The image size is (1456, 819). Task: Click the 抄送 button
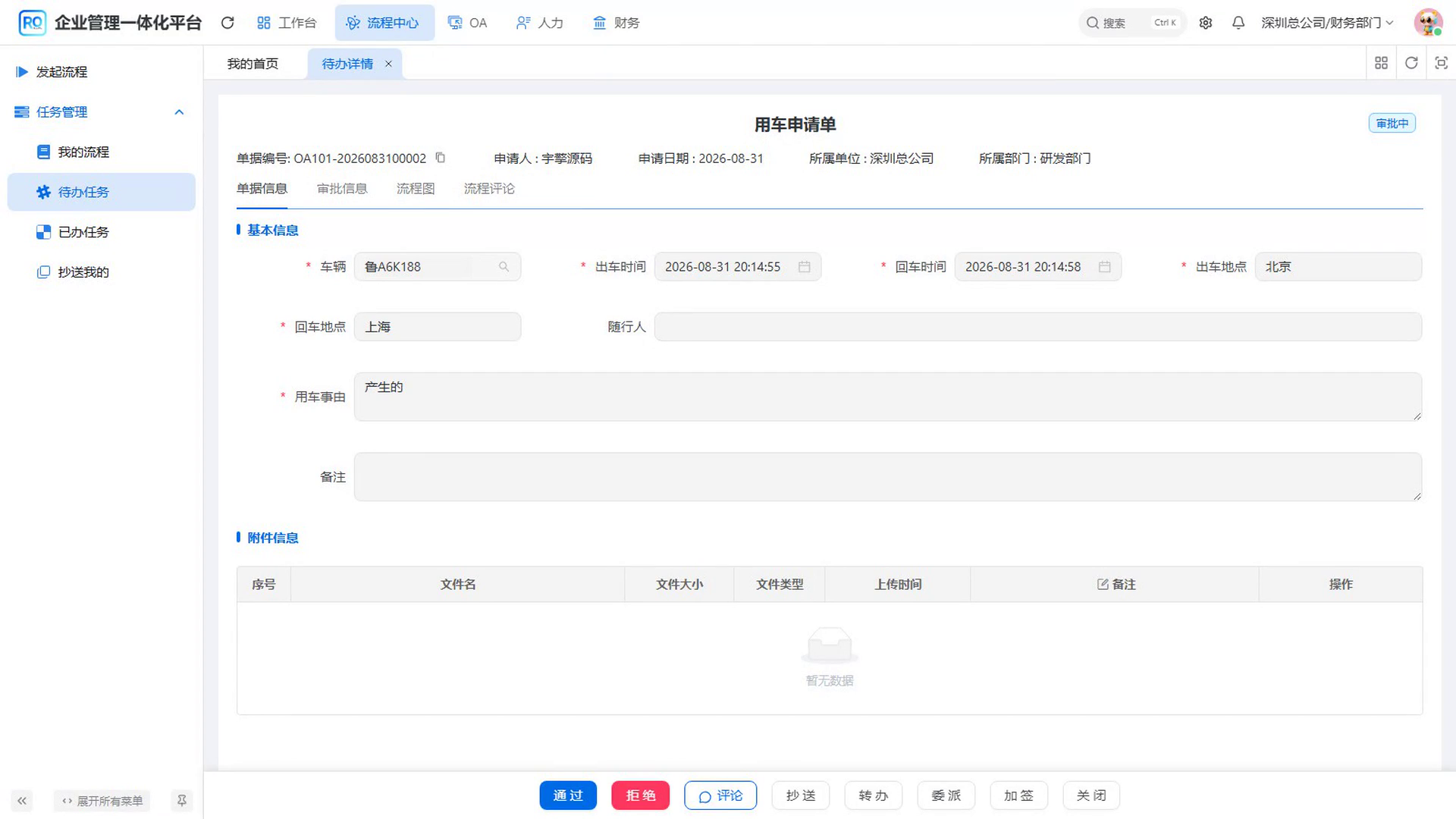coord(801,795)
